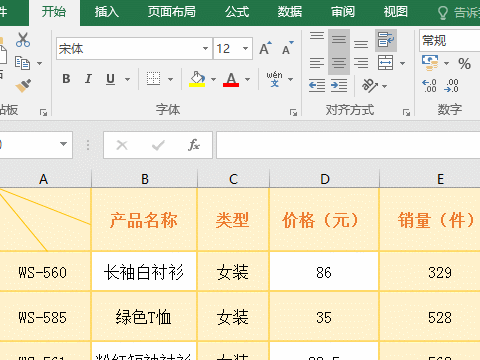The height and width of the screenshot is (360, 480).
Task: Select column D header
Action: (x=324, y=179)
